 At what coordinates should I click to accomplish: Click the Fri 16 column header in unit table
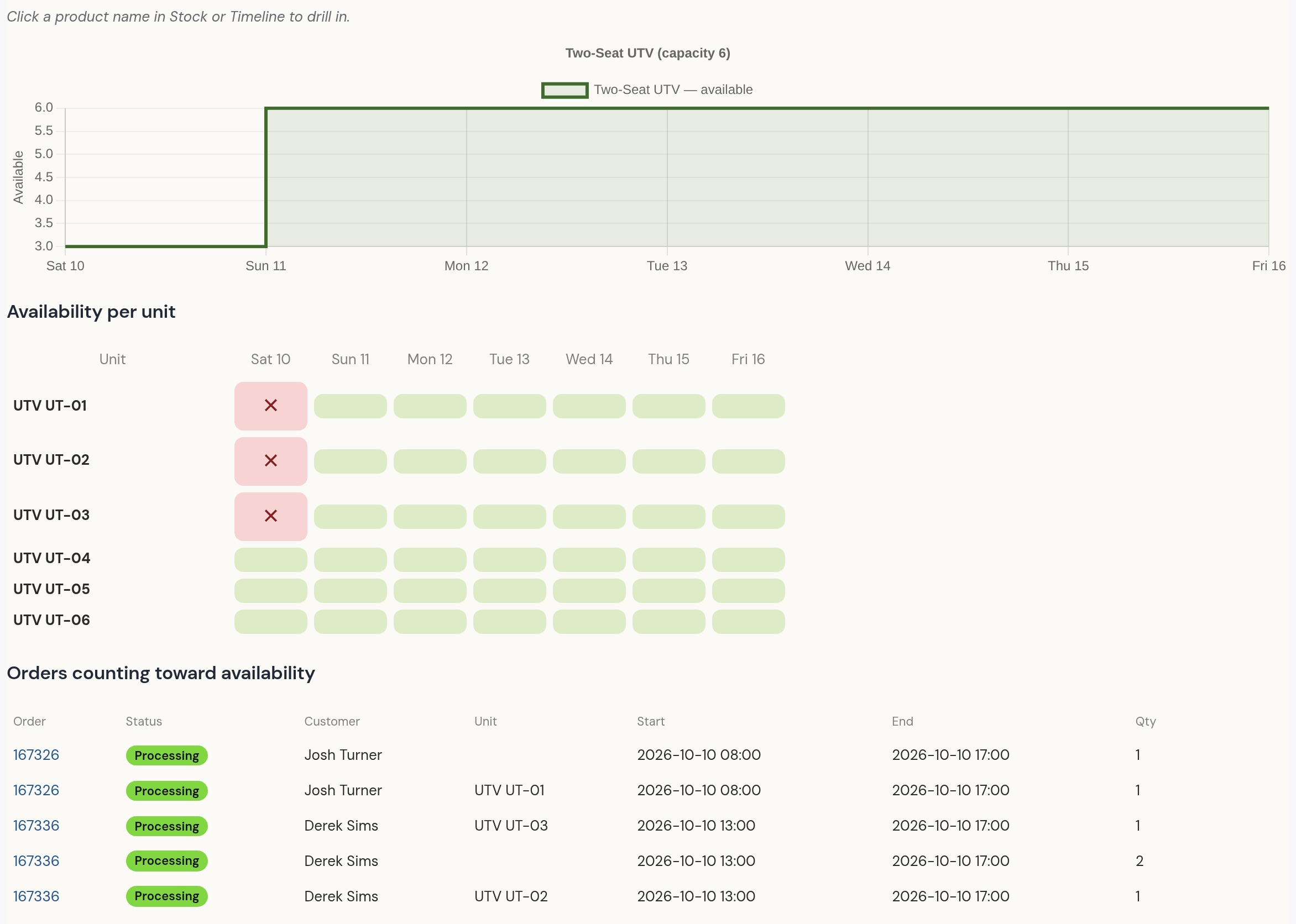point(748,359)
